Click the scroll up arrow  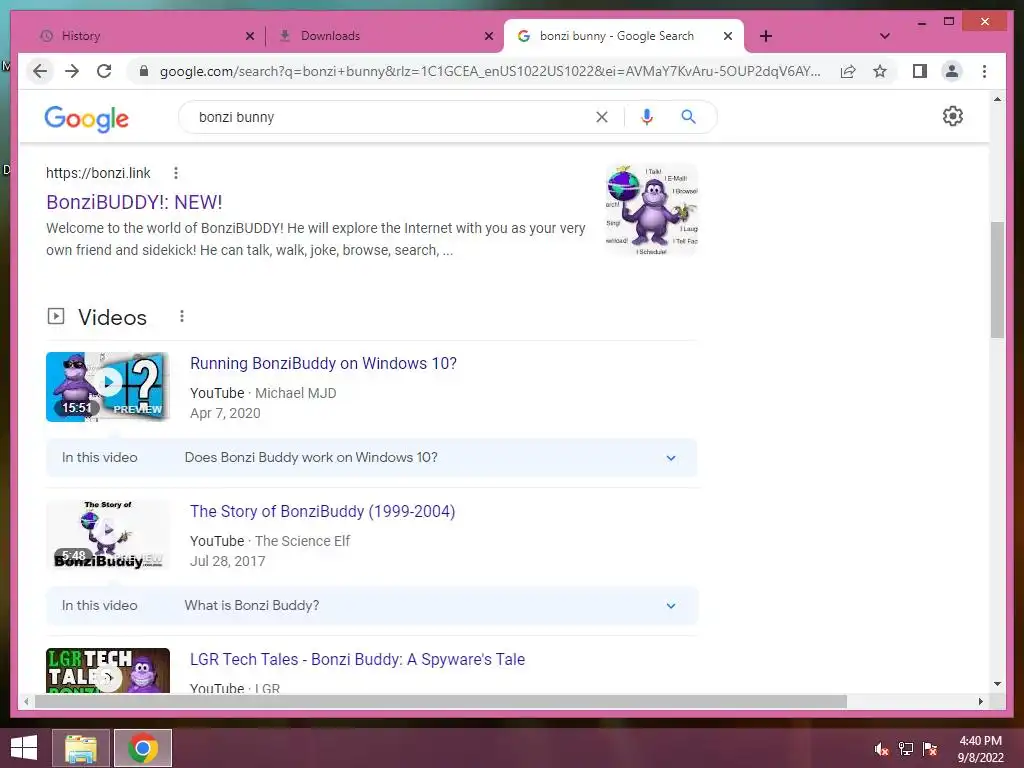997,99
